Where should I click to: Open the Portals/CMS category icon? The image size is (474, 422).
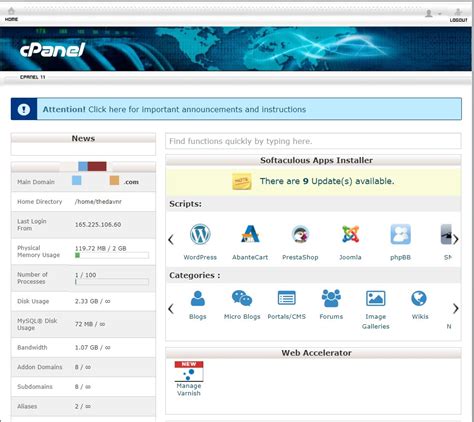pyautogui.click(x=287, y=298)
